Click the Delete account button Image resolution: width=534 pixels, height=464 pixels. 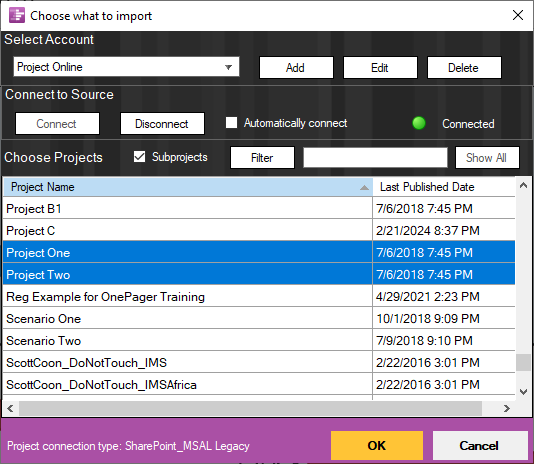[464, 67]
